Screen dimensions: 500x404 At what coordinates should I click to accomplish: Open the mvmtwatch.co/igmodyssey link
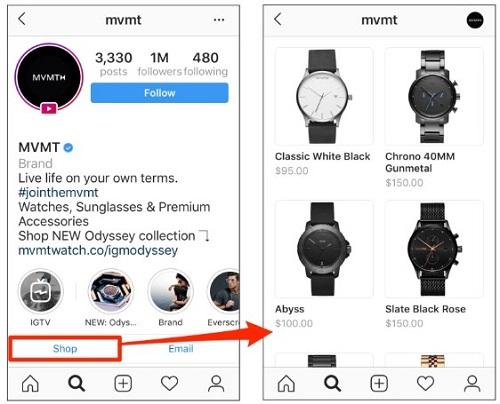pos(98,250)
